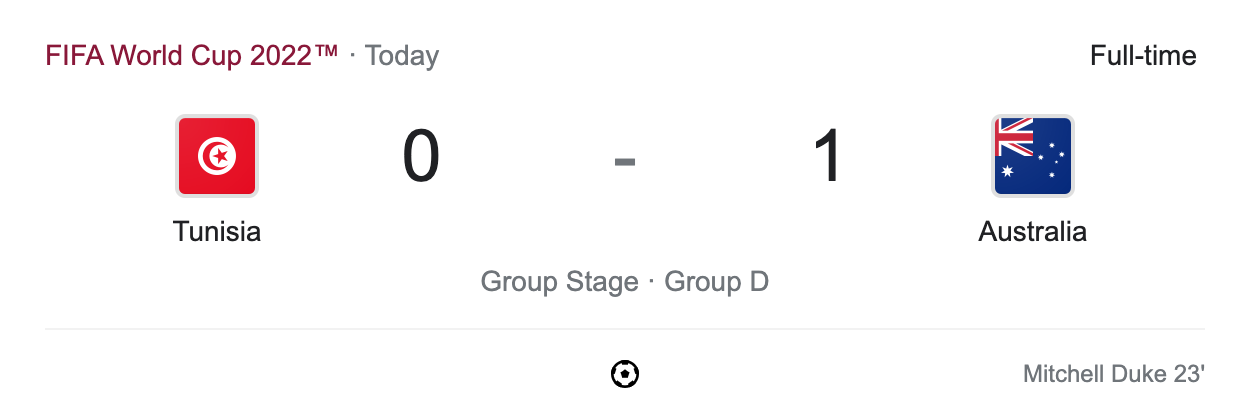Image resolution: width=1247 pixels, height=416 pixels.
Task: Click the Australia flag icon
Action: coord(1032,156)
